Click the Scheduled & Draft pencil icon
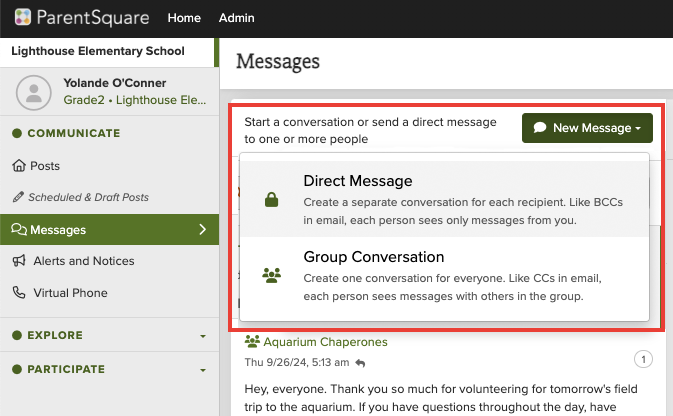 click(18, 197)
